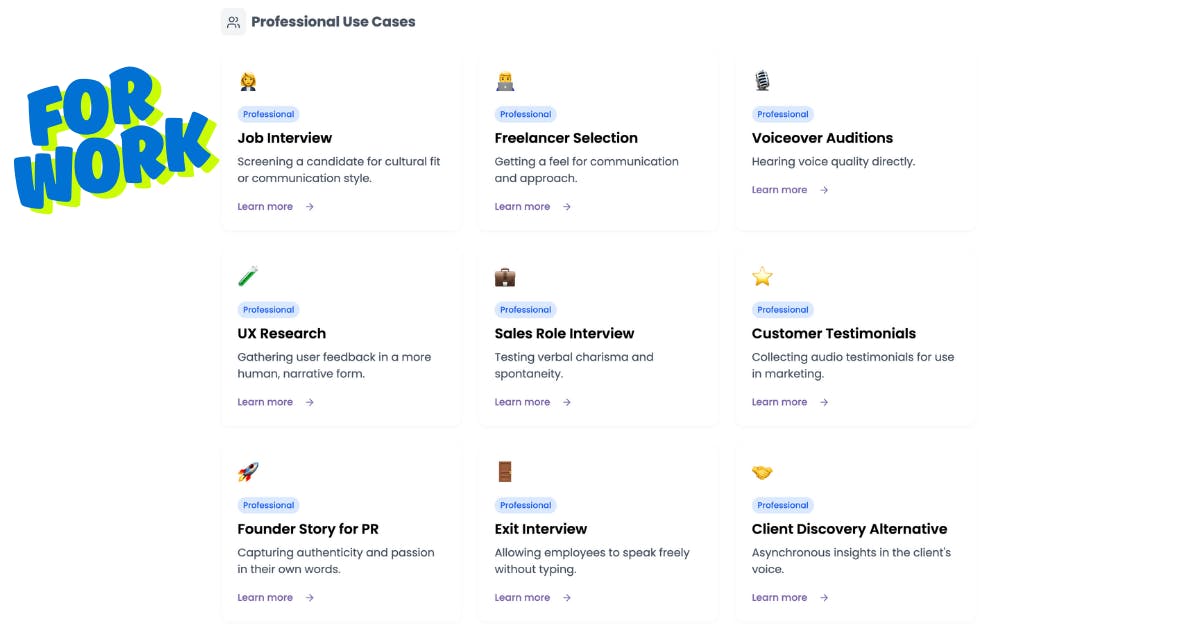Click the Founder Story for PR heading
Image resolution: width=1200 pixels, height=630 pixels.
(x=308, y=529)
